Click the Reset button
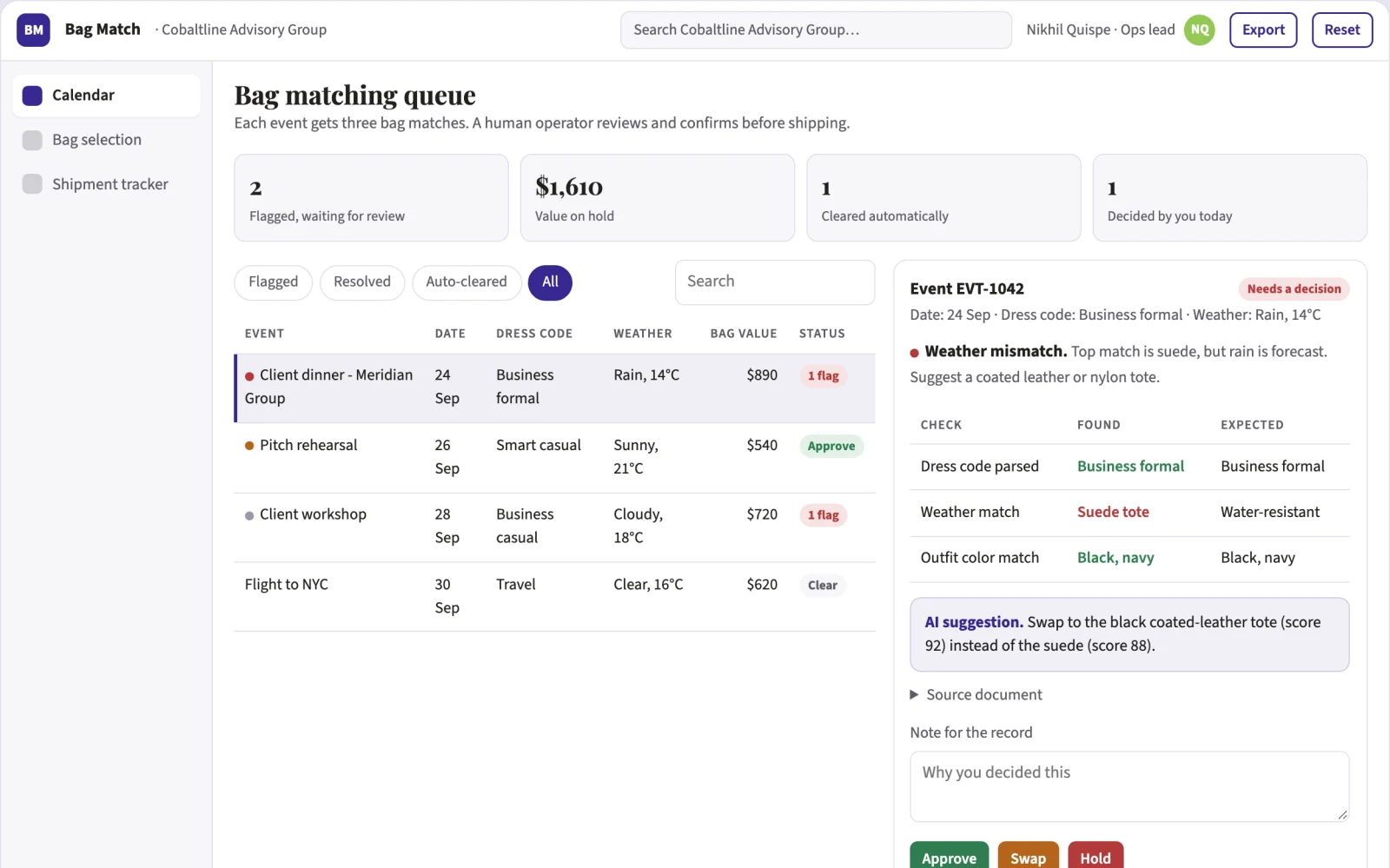1390x868 pixels. click(x=1342, y=30)
